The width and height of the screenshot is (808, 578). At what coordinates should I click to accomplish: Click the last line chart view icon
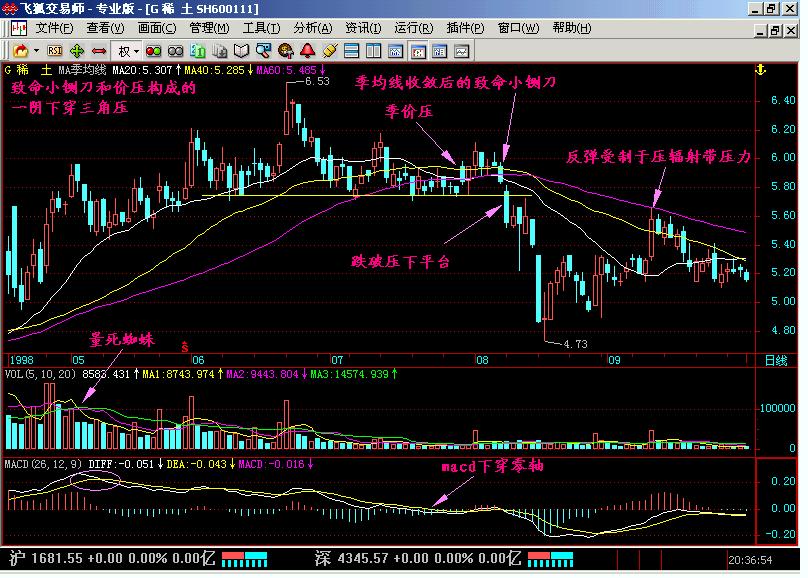[x=462, y=51]
